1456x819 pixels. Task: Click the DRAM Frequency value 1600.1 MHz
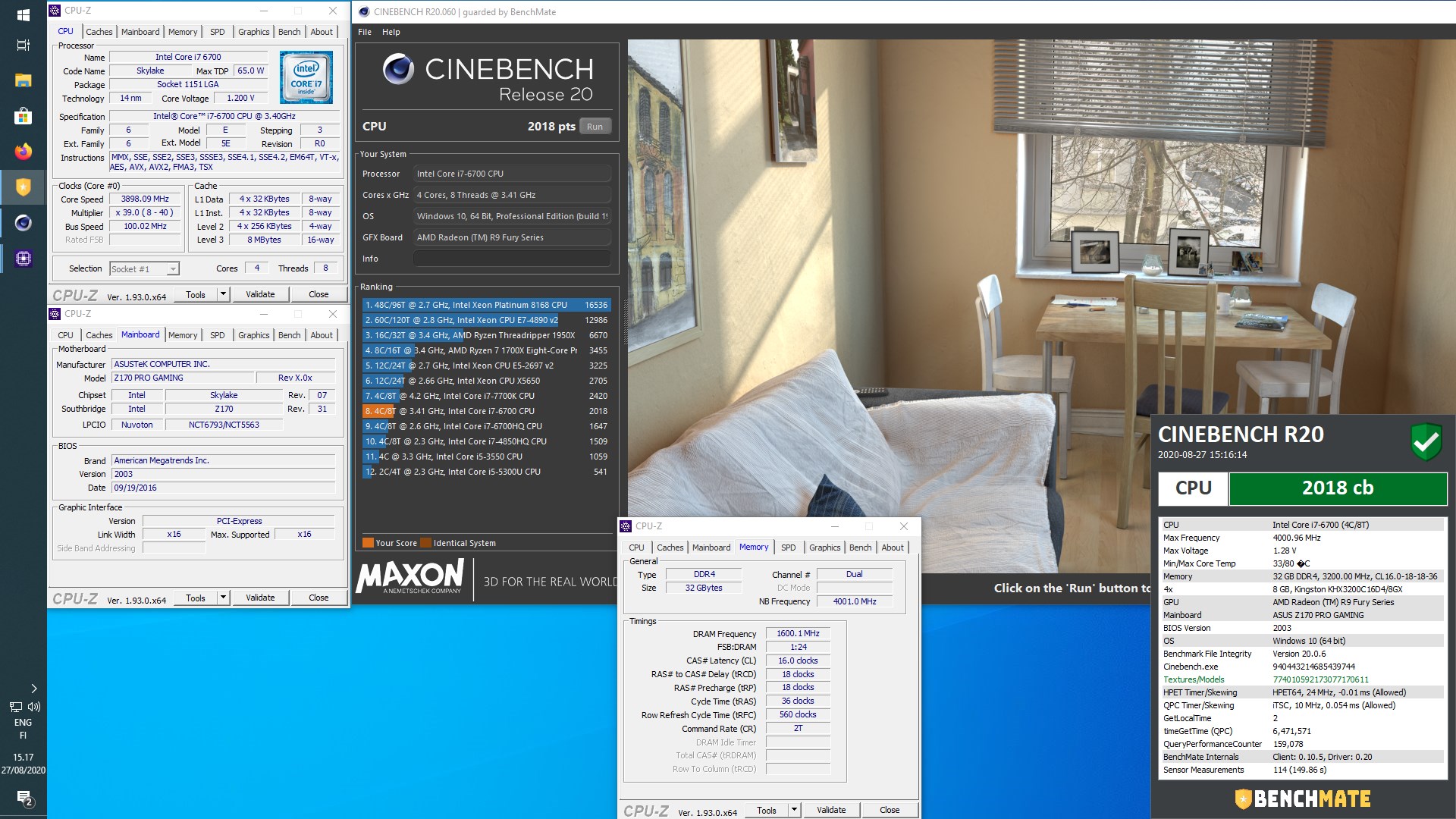click(x=798, y=633)
